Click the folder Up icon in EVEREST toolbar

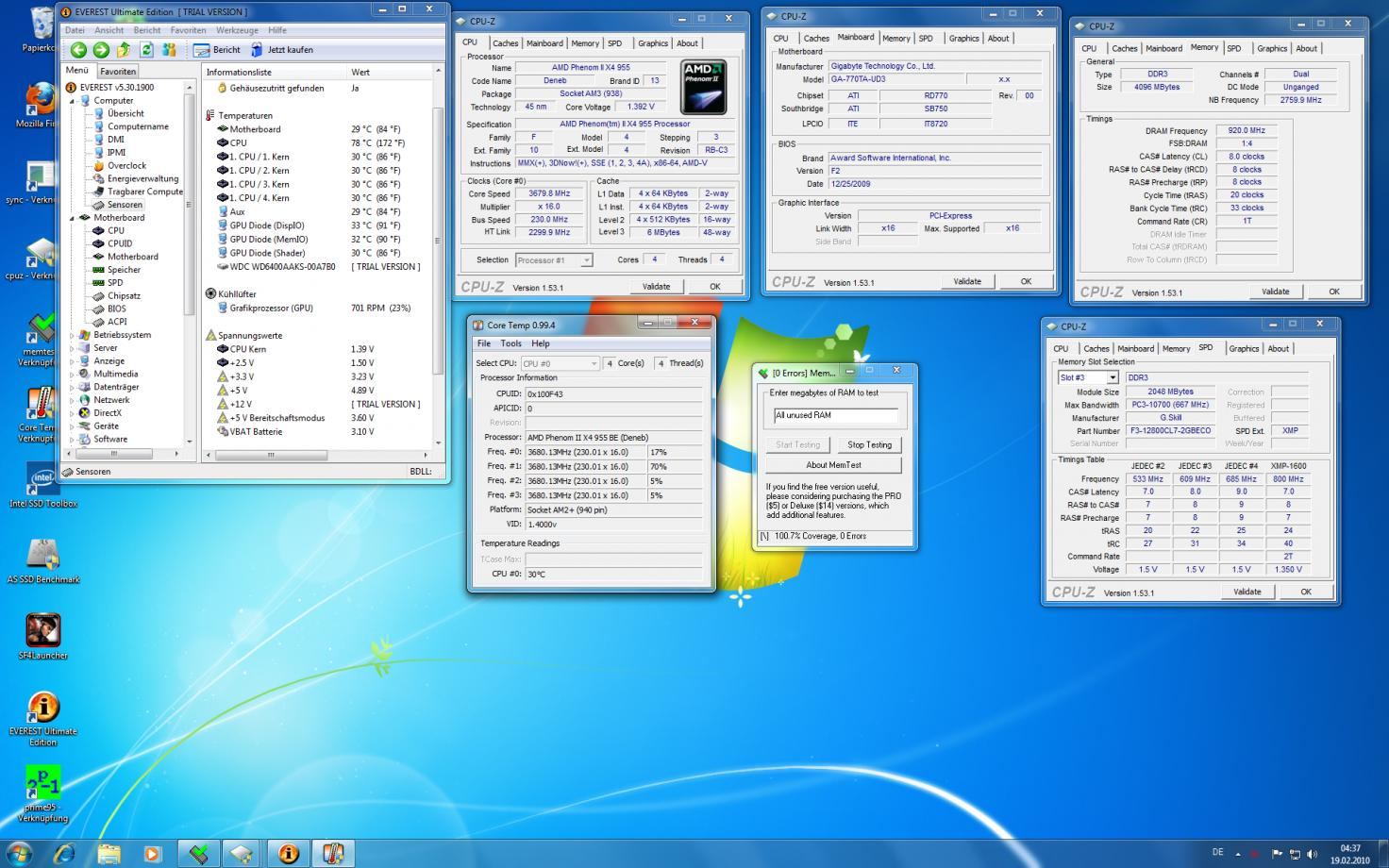[x=124, y=50]
